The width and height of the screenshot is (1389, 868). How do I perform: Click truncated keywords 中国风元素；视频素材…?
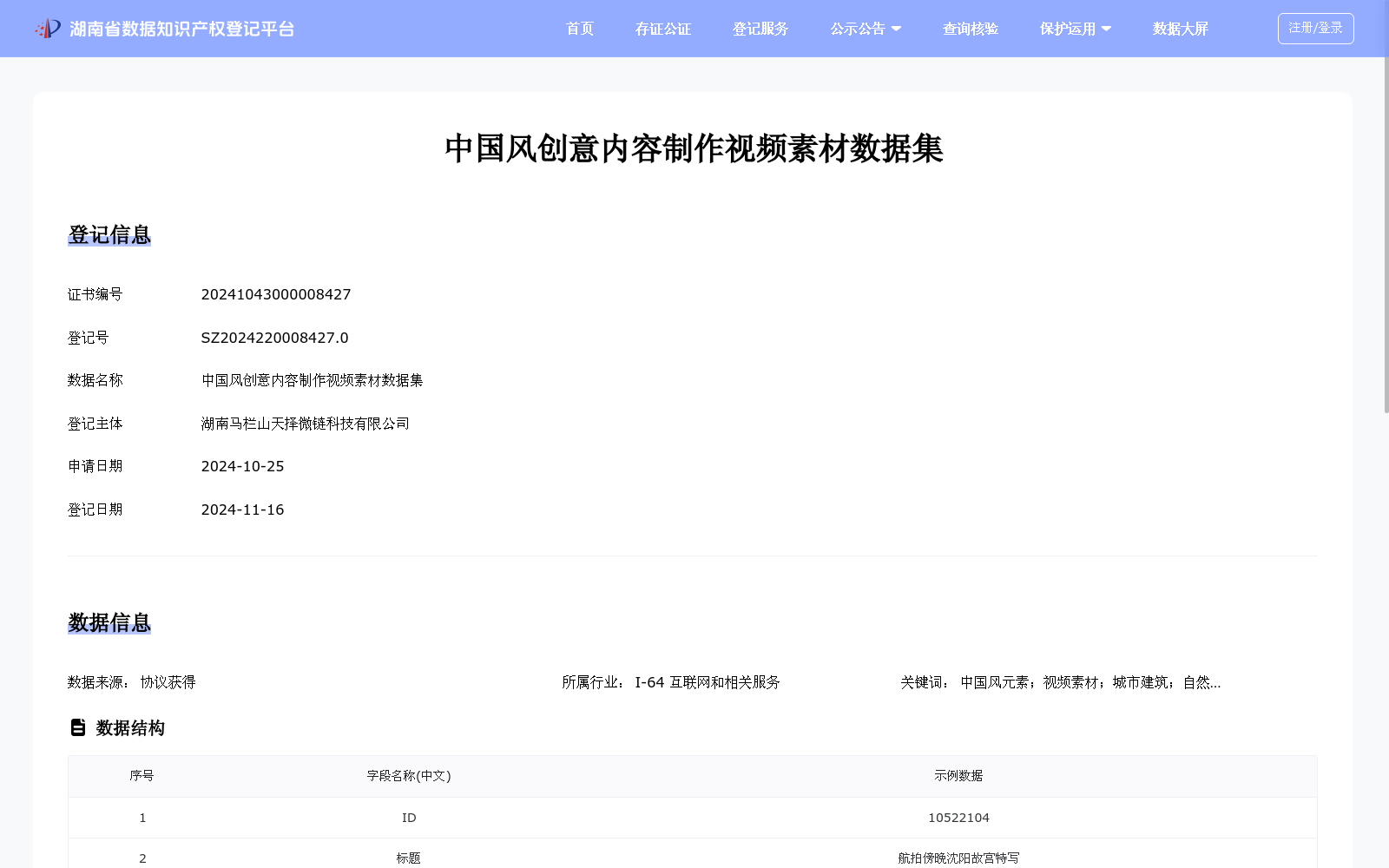click(1090, 682)
